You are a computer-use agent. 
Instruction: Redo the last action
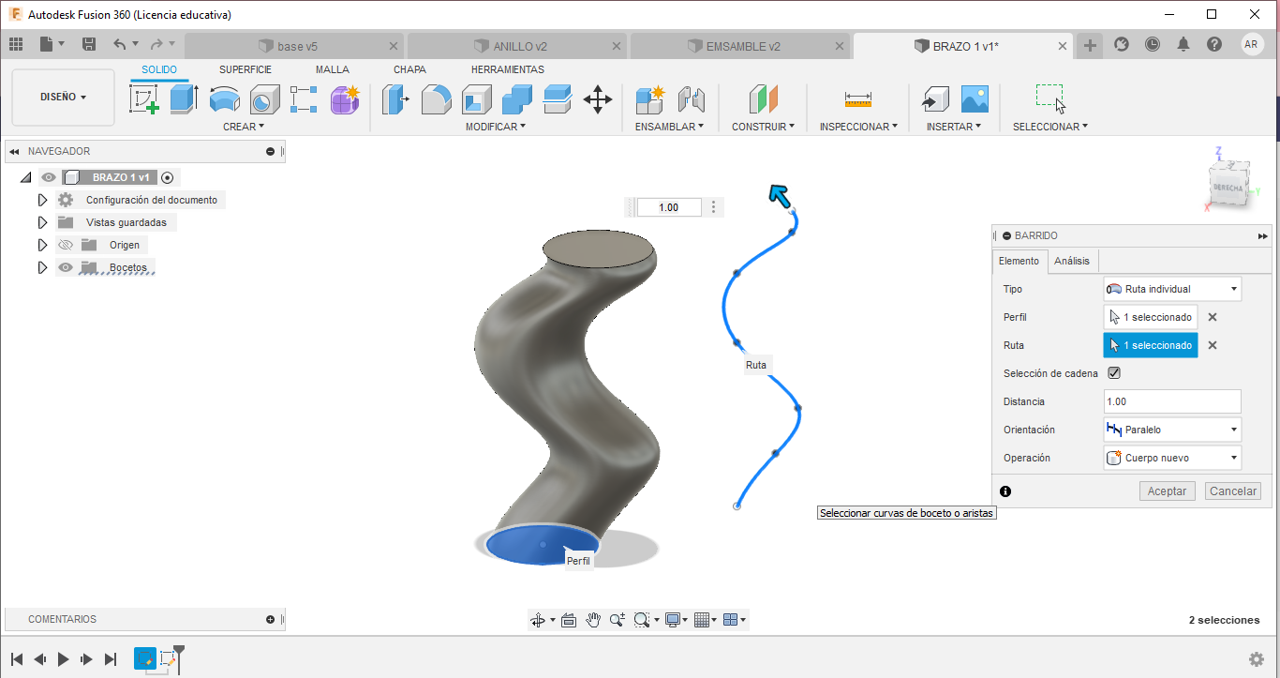157,44
